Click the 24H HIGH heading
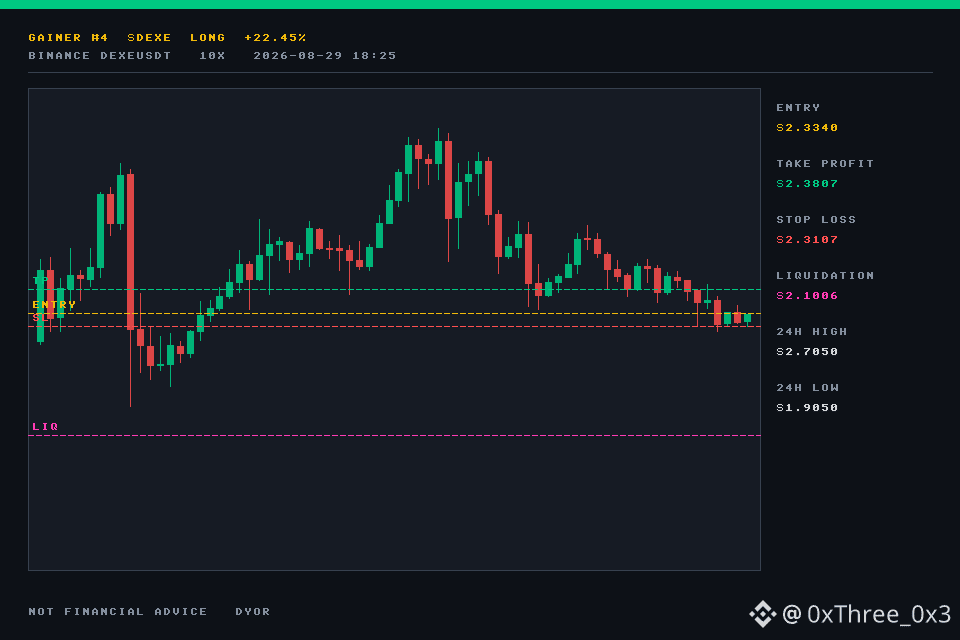The width and height of the screenshot is (960, 640). [x=812, y=331]
